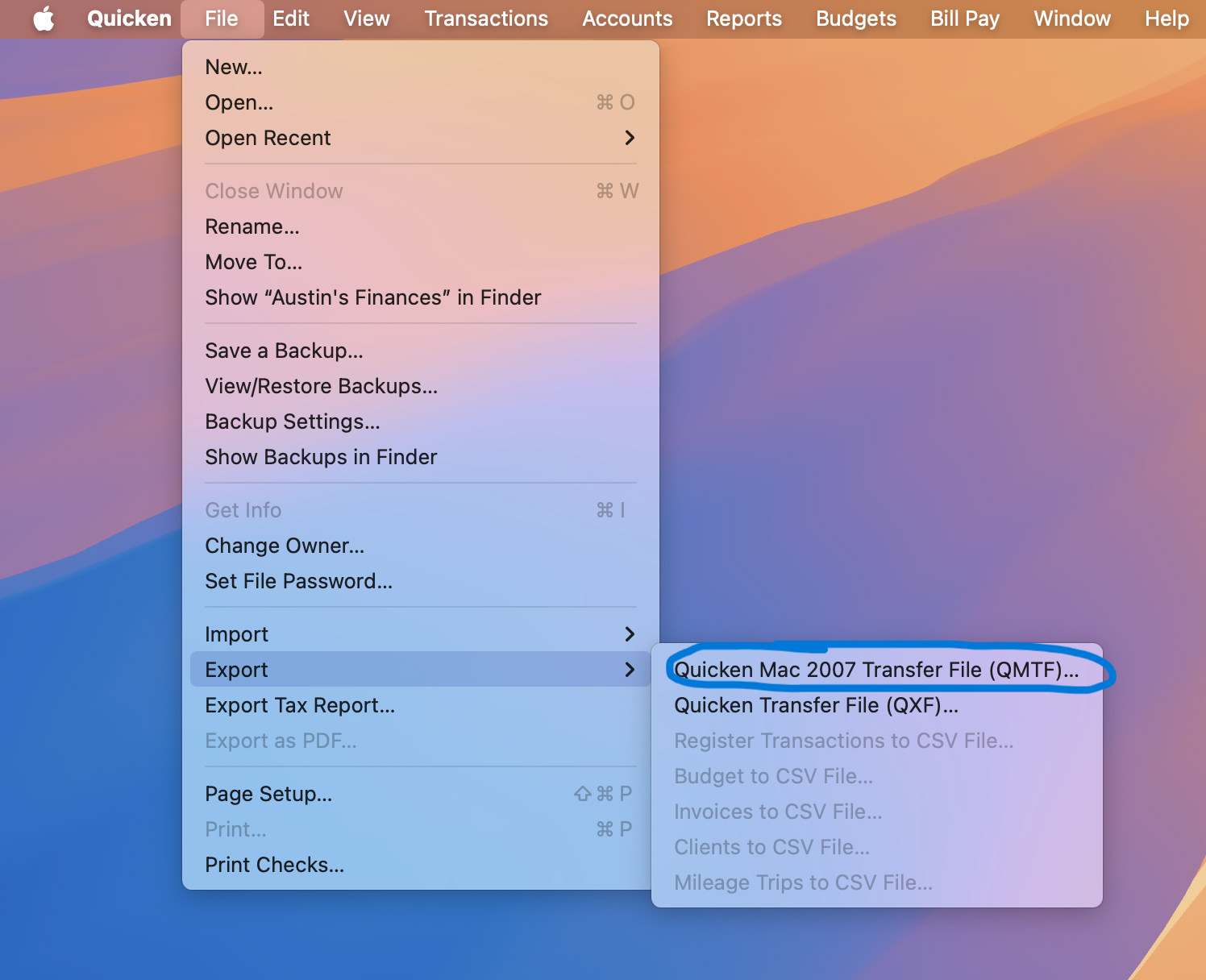The height and width of the screenshot is (980, 1206).
Task: Choose Save a Backup...
Action: click(420, 351)
